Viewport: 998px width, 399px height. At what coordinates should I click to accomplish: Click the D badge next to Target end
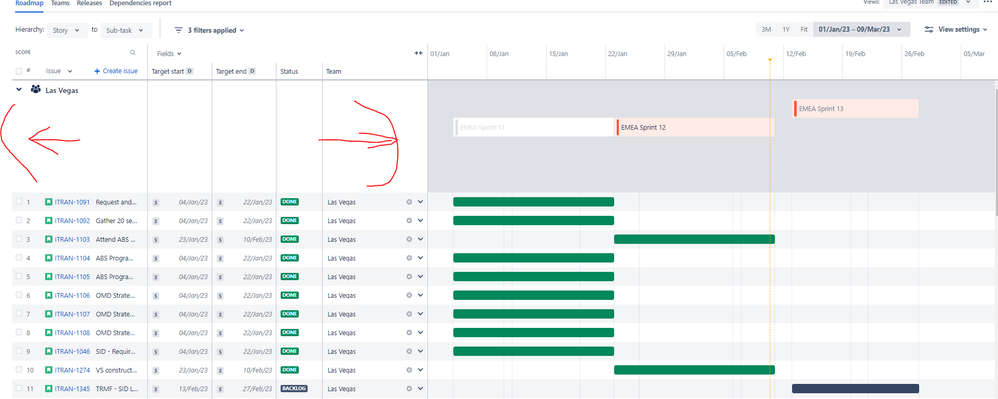point(252,71)
